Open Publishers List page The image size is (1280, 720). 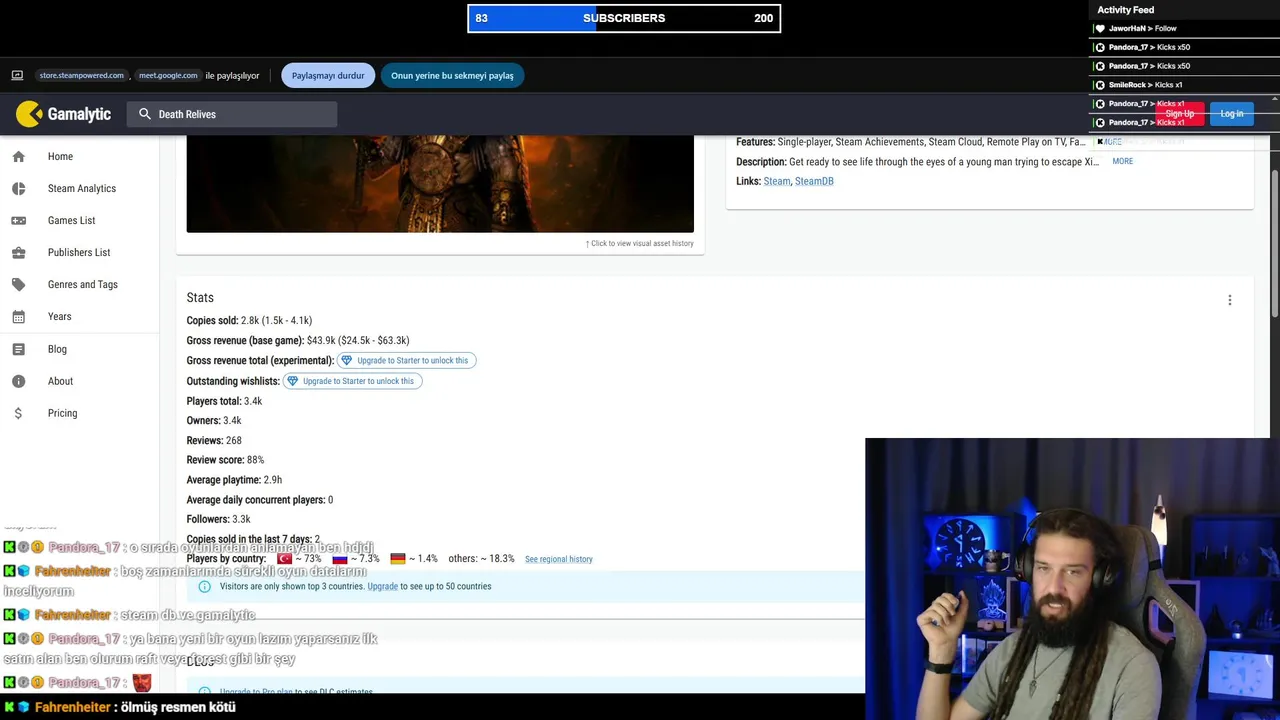tap(79, 252)
